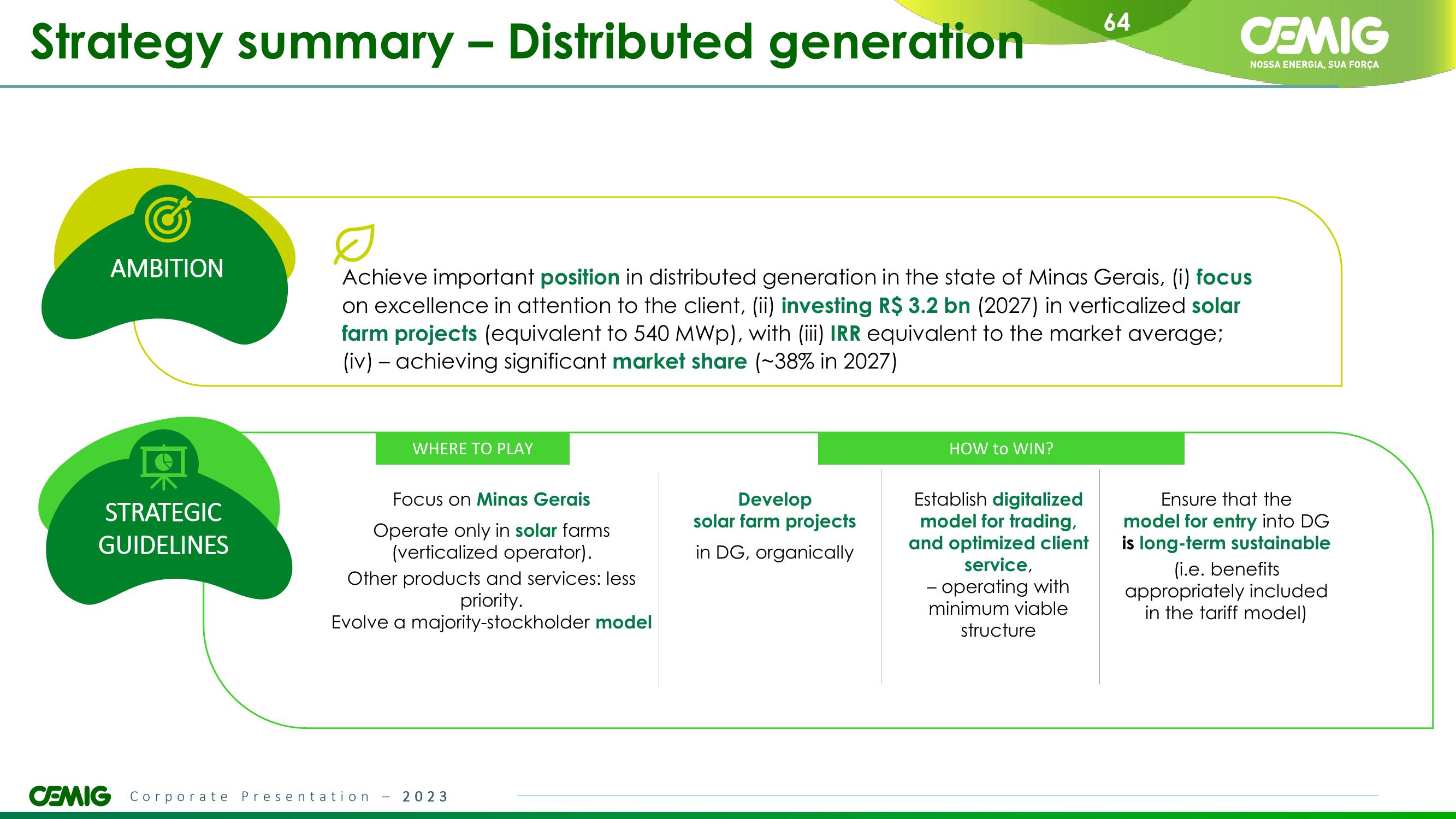Click the leaf icon above the ambition text
Image resolution: width=1456 pixels, height=819 pixels.
[x=354, y=244]
